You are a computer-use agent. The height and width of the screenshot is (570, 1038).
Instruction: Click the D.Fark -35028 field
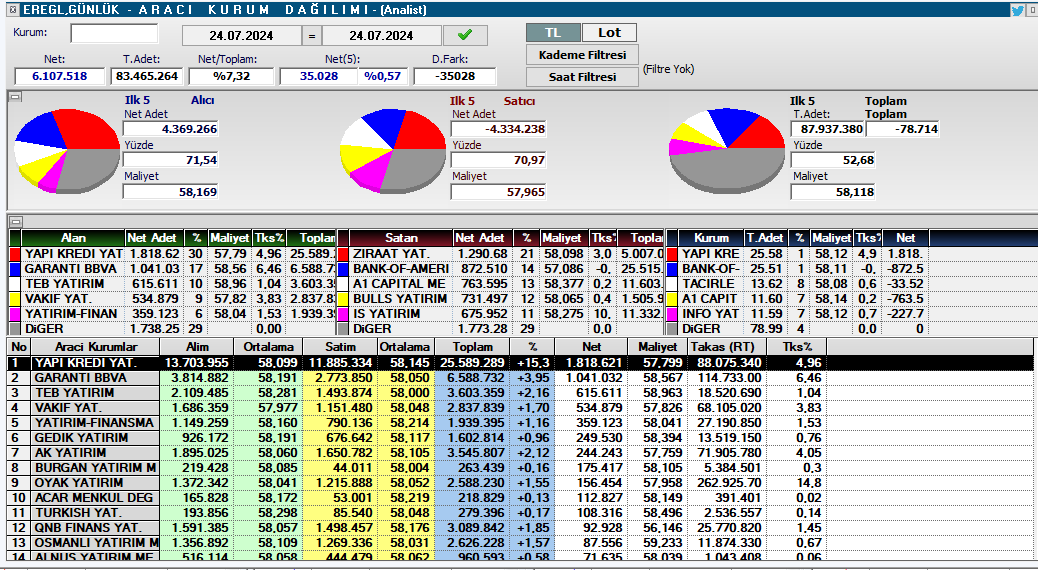tap(455, 76)
